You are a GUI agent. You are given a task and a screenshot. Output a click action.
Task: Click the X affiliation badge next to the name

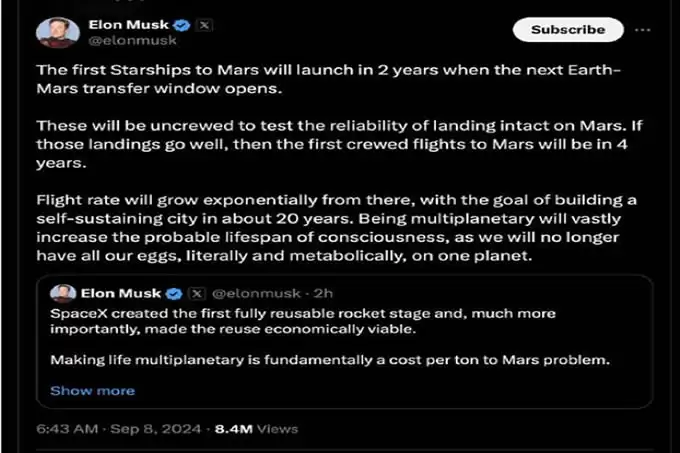(204, 25)
